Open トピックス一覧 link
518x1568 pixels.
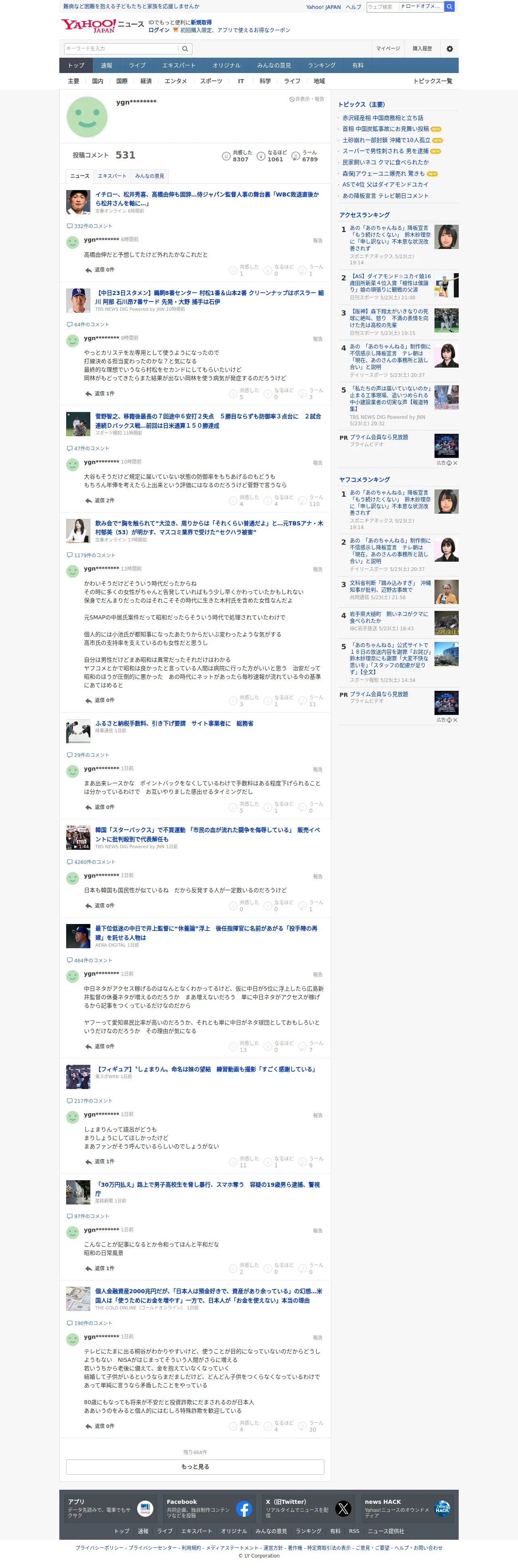pyautogui.click(x=433, y=81)
